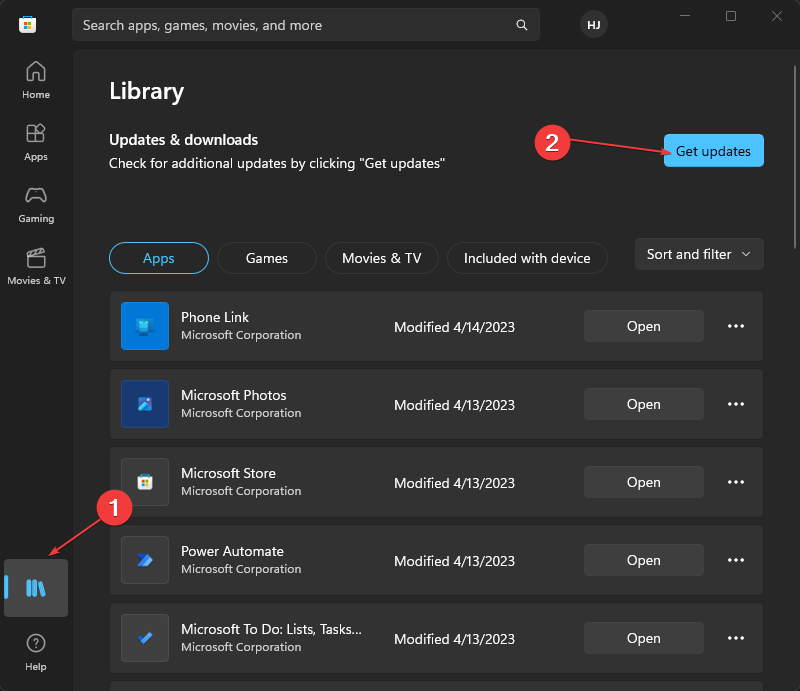Click Microsoft To Do: Lists, Tasks title
Image resolution: width=800 pixels, height=691 pixels.
271,629
